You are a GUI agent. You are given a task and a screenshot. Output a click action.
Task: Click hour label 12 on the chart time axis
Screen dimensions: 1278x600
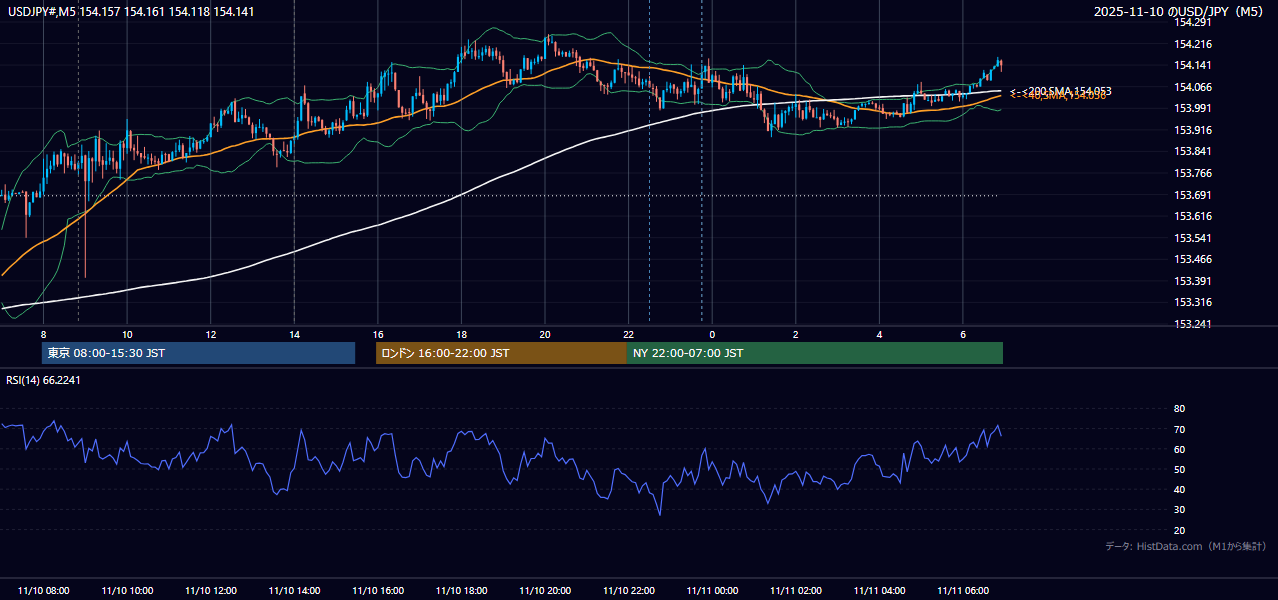(211, 334)
